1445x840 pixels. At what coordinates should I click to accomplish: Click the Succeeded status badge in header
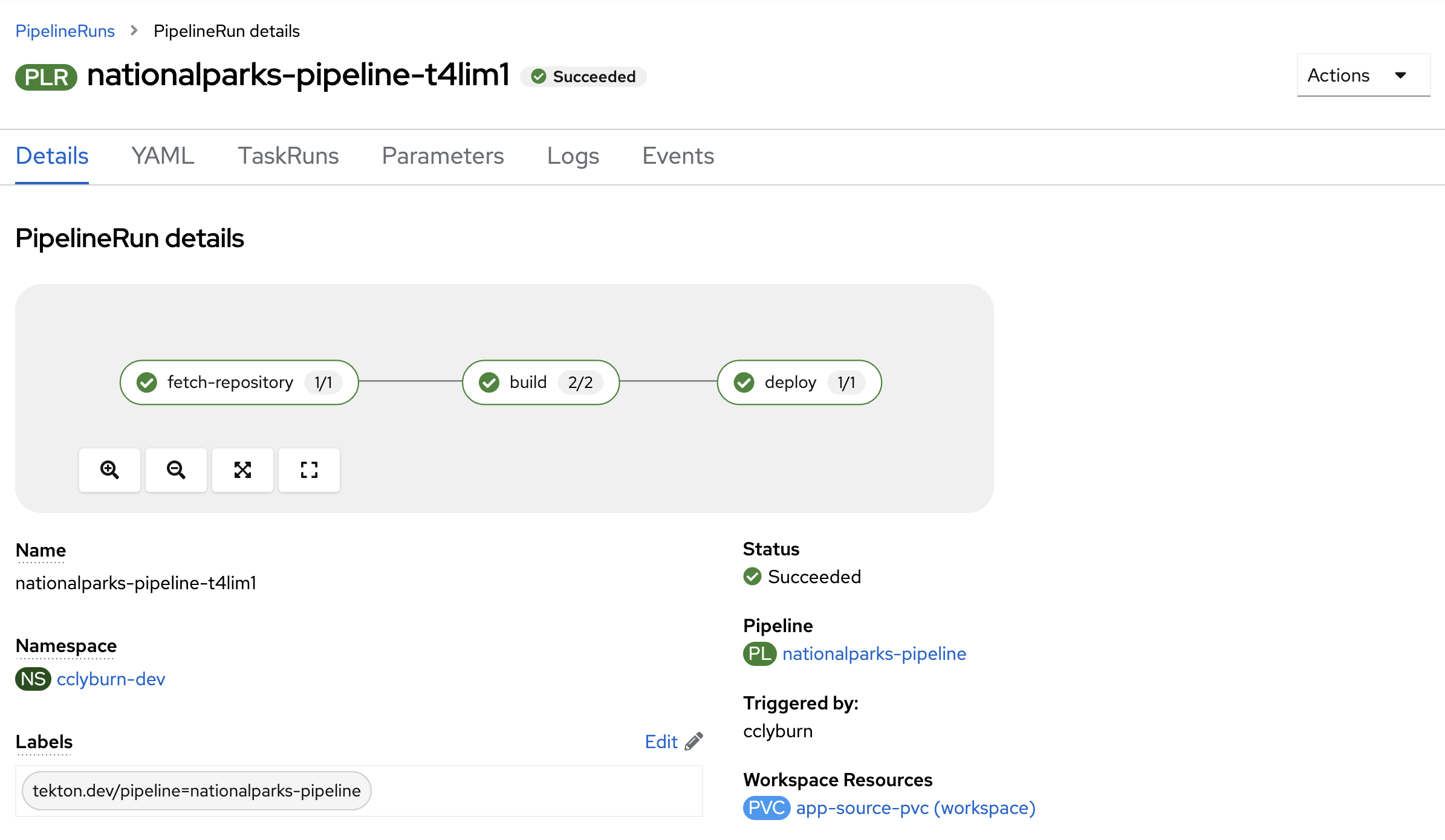(583, 77)
